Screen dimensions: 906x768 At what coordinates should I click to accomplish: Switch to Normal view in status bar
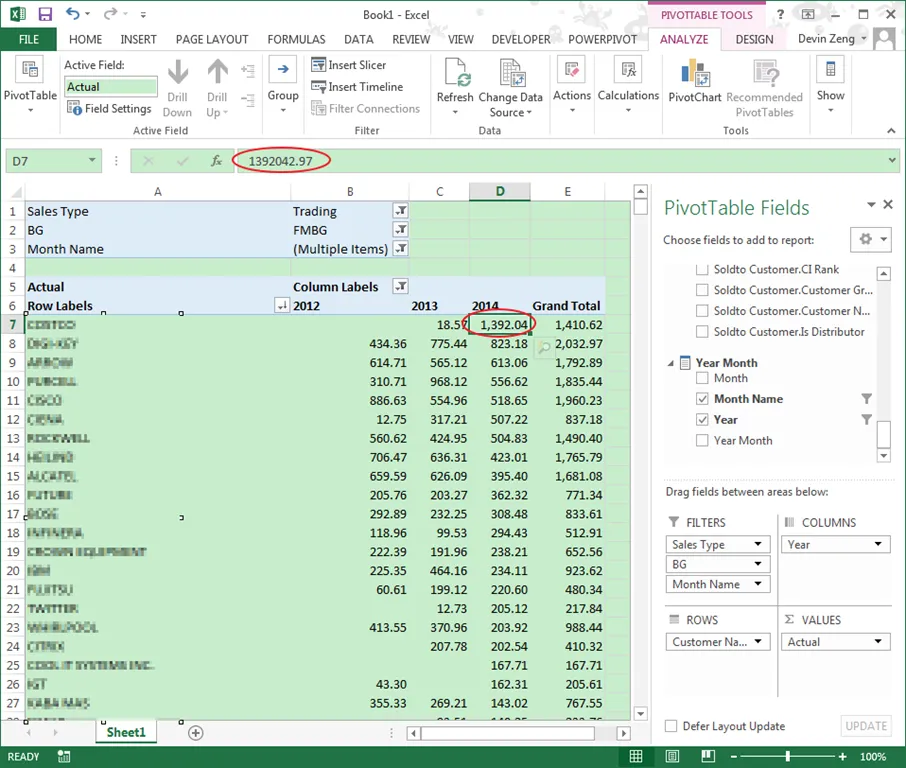coord(636,756)
